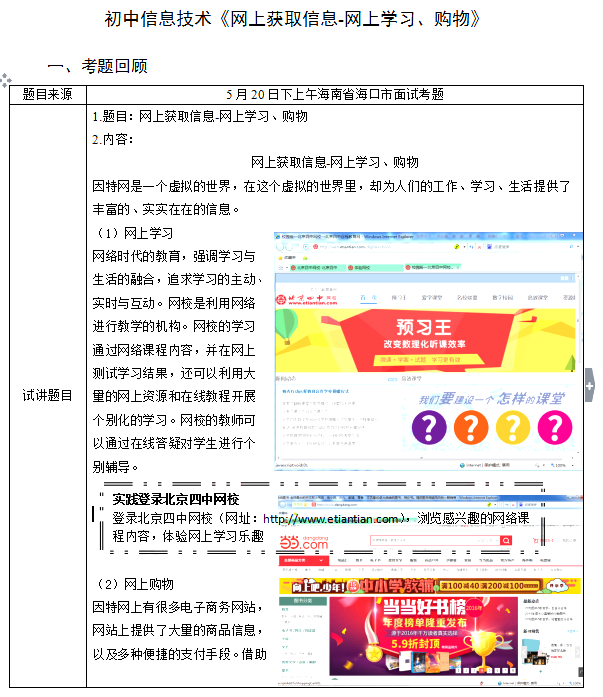Click the centered subtitle 网上获取信息-网上学习、购物
The width and height of the screenshot is (603, 697).
point(335,162)
